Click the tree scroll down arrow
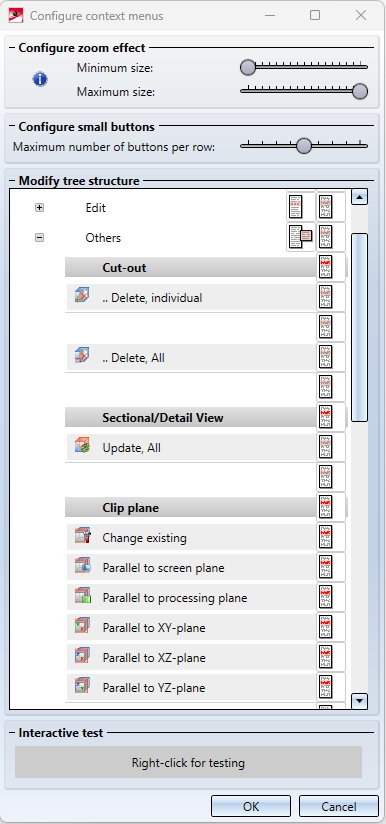The height and width of the screenshot is (824, 386). point(360,700)
